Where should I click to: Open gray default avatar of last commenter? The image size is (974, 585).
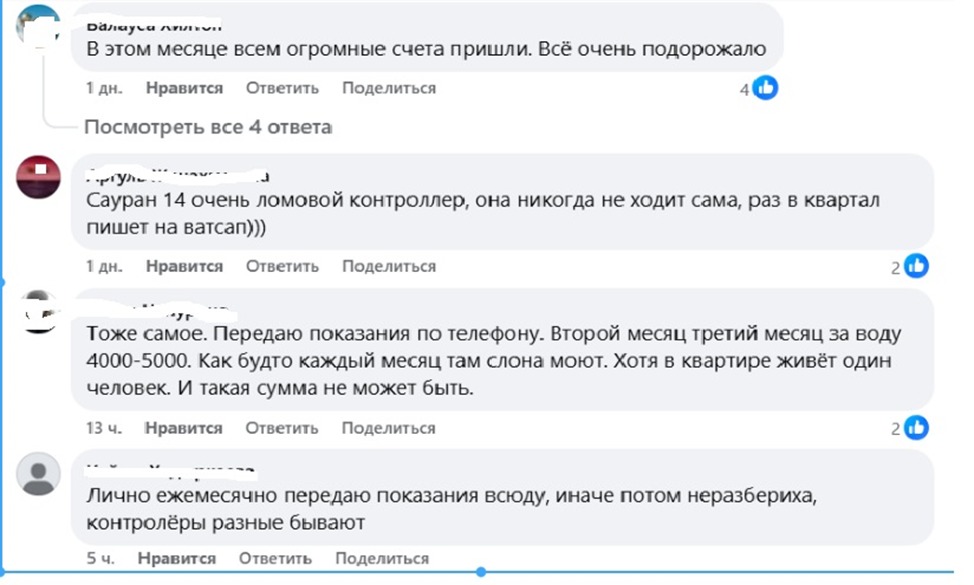(39, 474)
